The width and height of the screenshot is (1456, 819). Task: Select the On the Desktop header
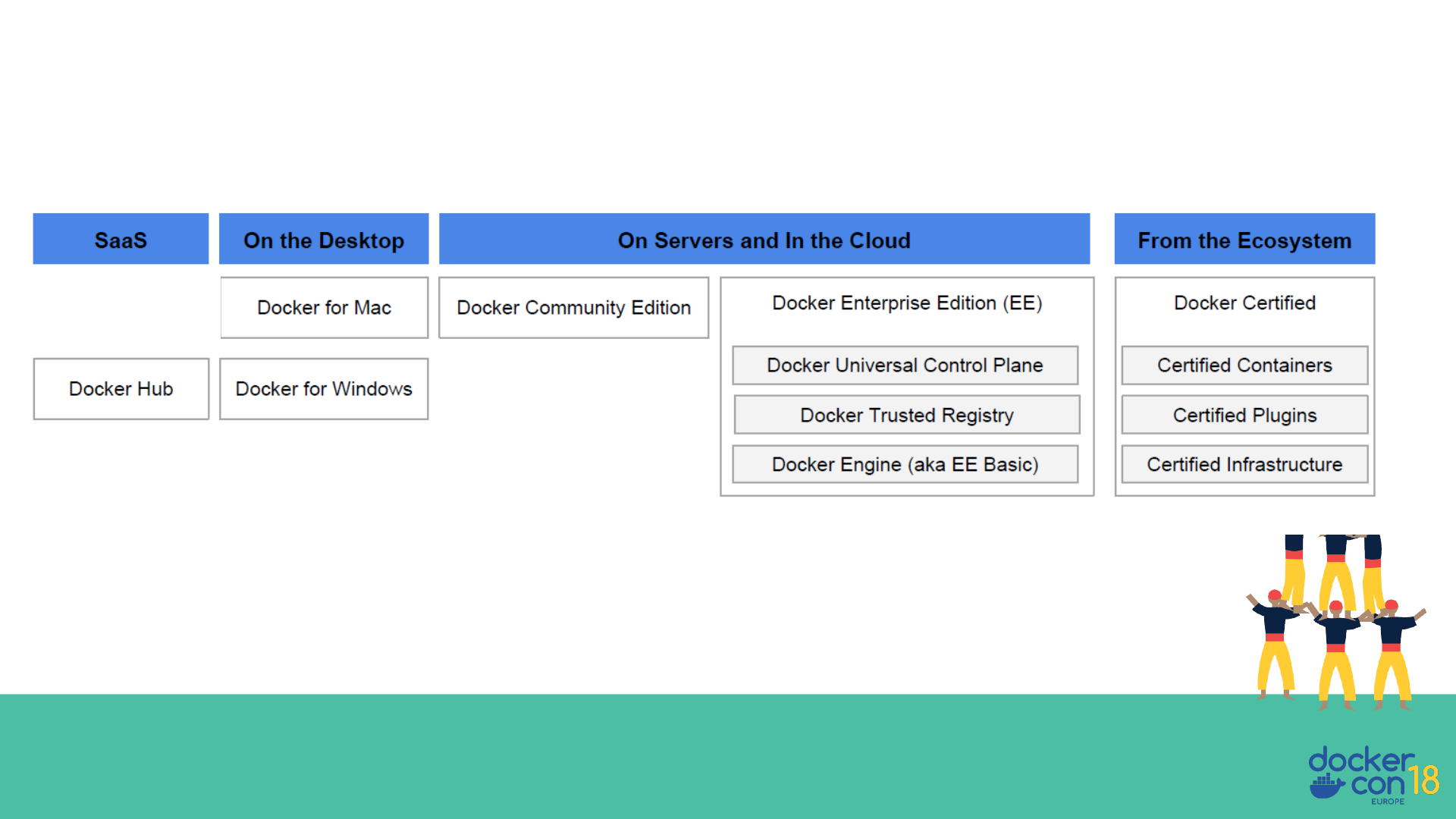pos(324,240)
